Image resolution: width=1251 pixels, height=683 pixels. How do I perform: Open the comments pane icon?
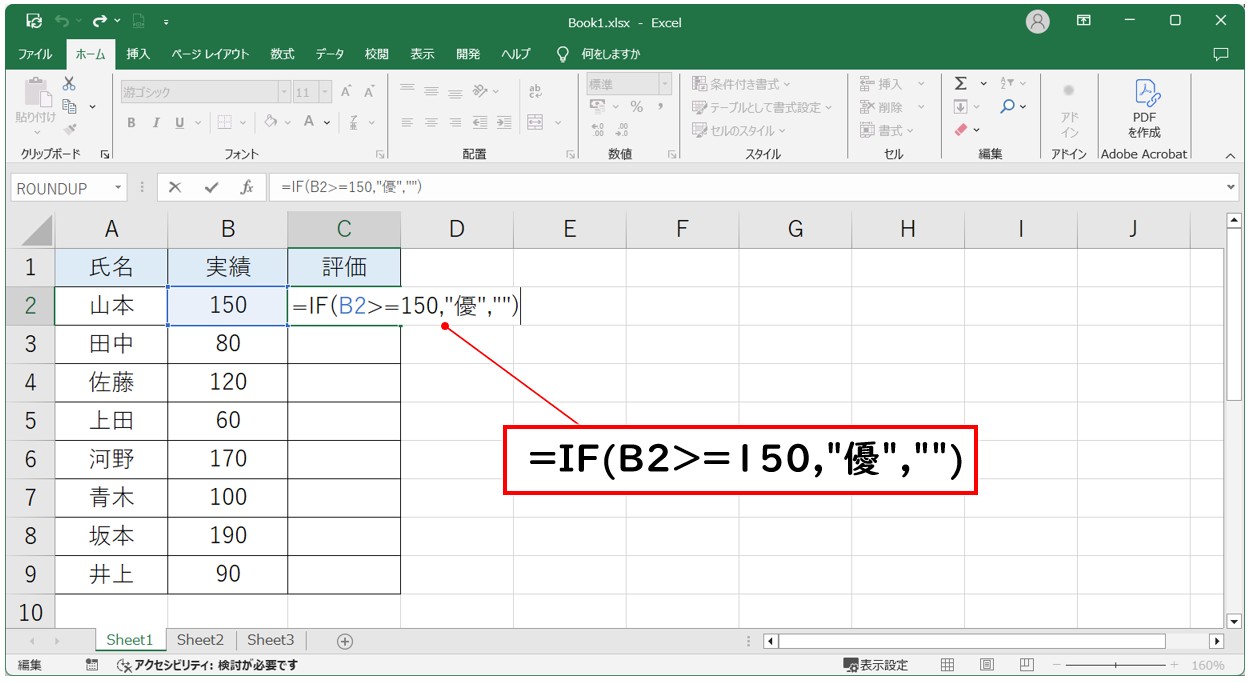[x=1220, y=54]
